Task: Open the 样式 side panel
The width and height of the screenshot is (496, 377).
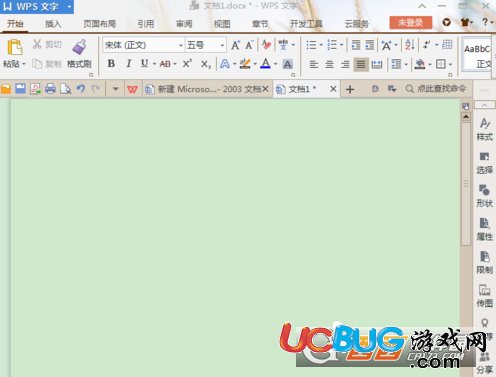Action: point(484,129)
